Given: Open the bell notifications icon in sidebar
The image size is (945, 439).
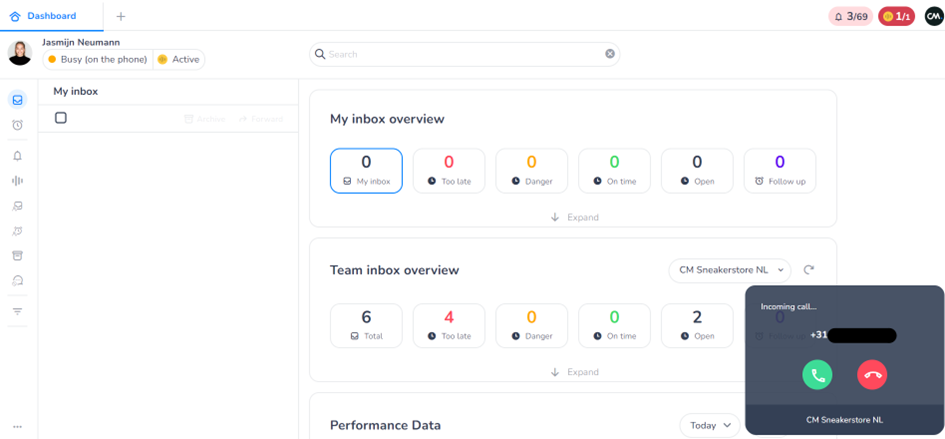Looking at the screenshot, I should point(17,156).
